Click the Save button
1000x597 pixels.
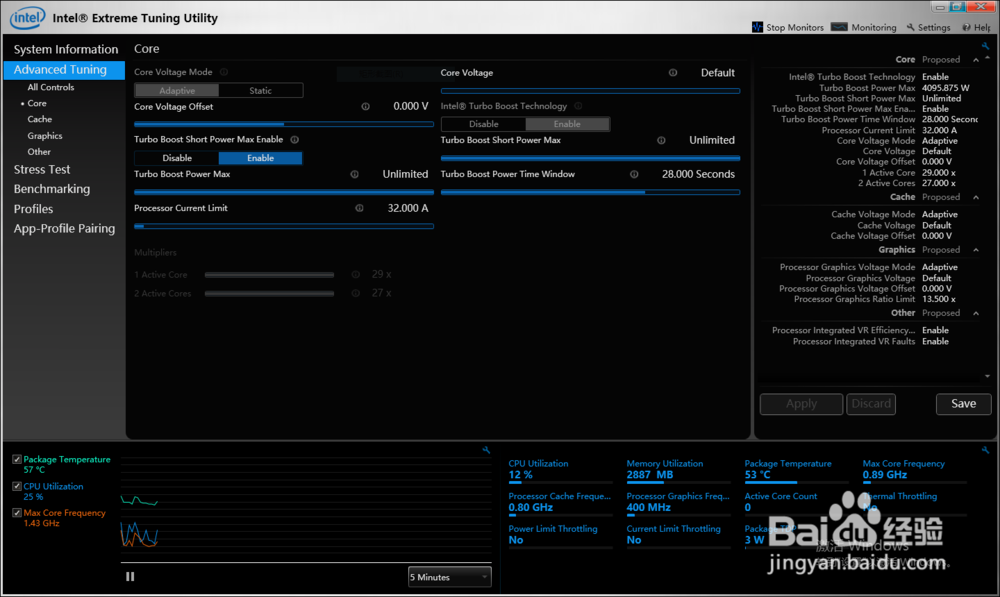click(x=963, y=404)
